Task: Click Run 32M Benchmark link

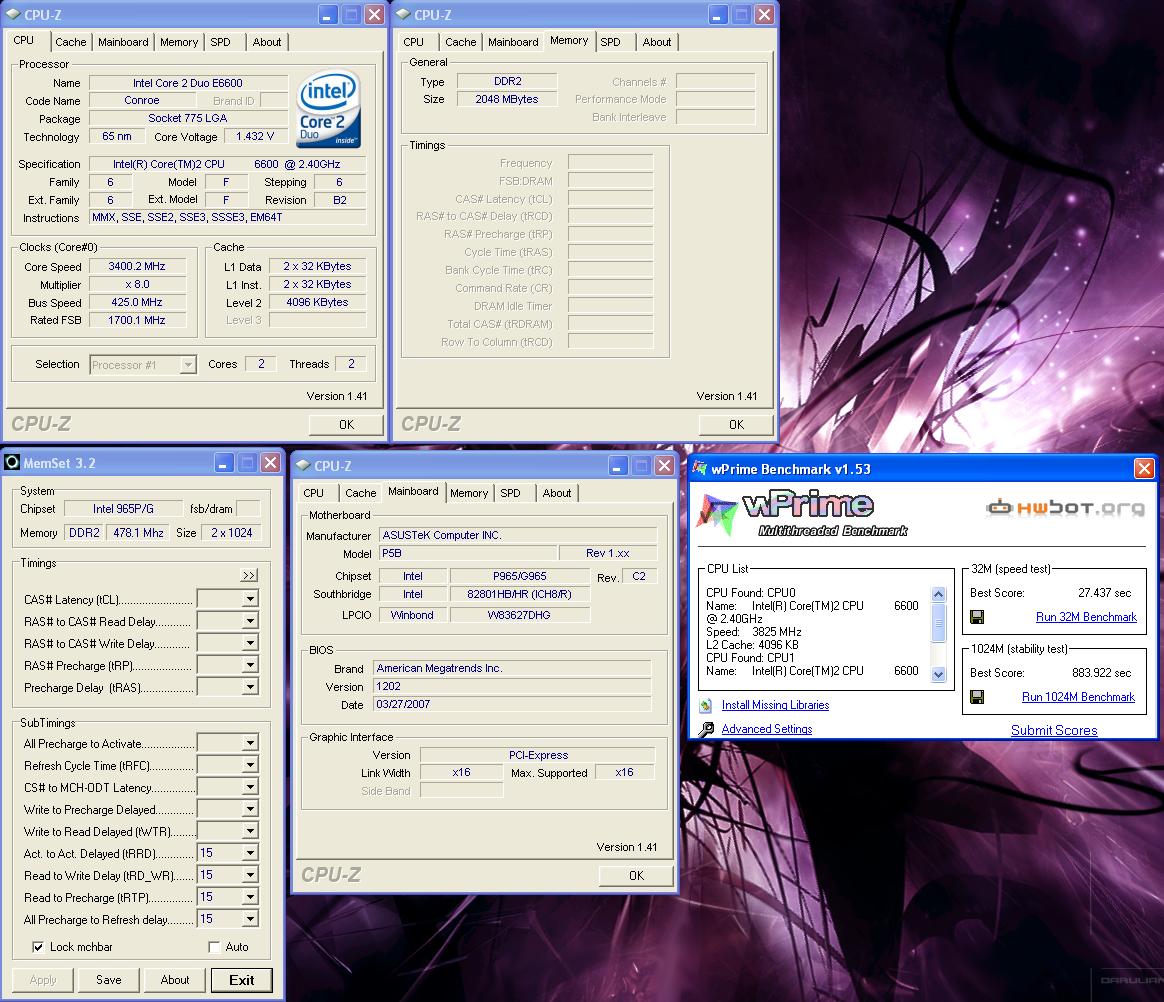Action: tap(1086, 617)
